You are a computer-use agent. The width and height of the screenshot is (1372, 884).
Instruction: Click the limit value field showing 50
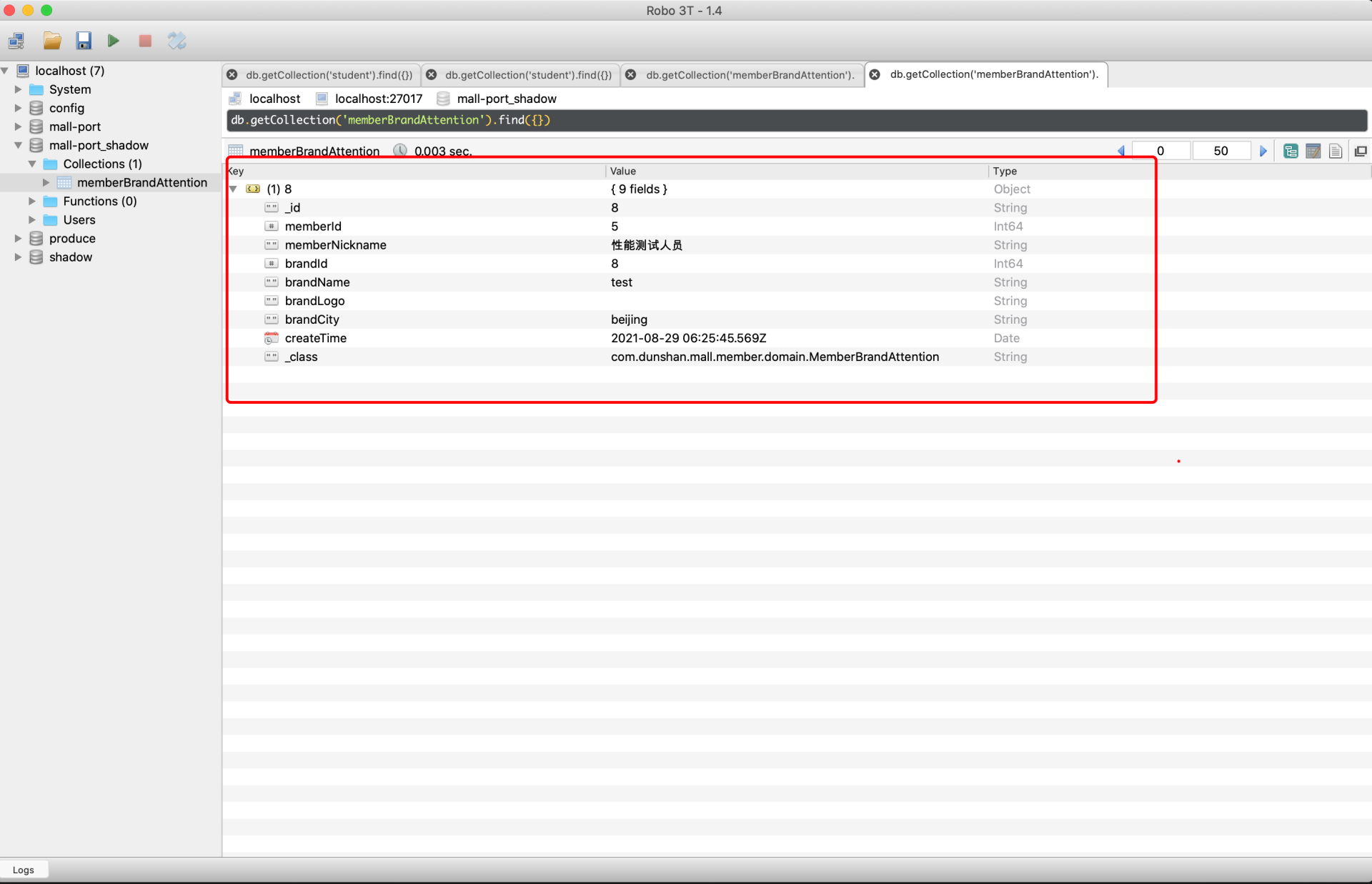click(1222, 151)
